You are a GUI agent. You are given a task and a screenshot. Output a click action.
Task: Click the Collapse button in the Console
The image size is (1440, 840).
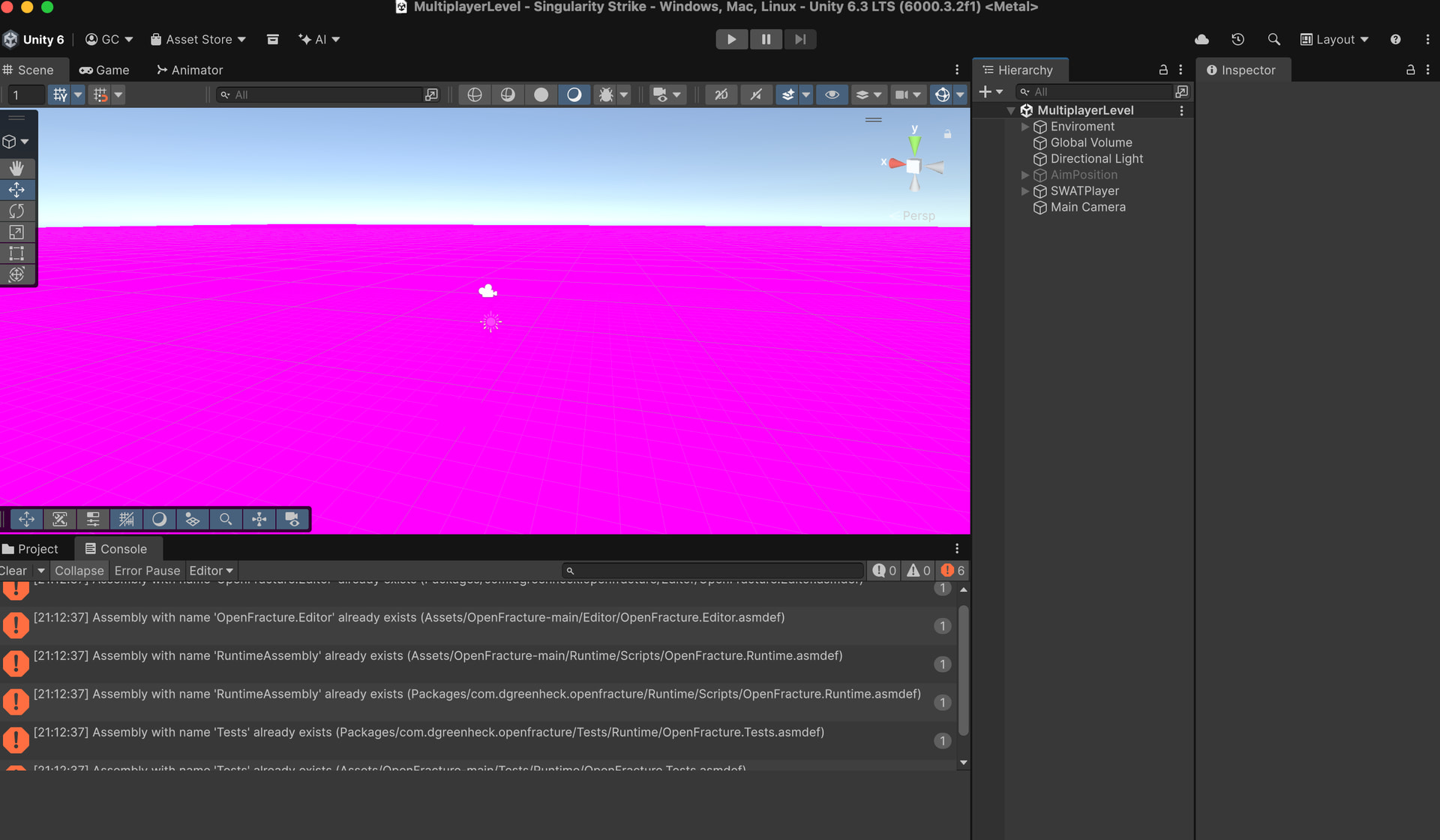pos(79,571)
